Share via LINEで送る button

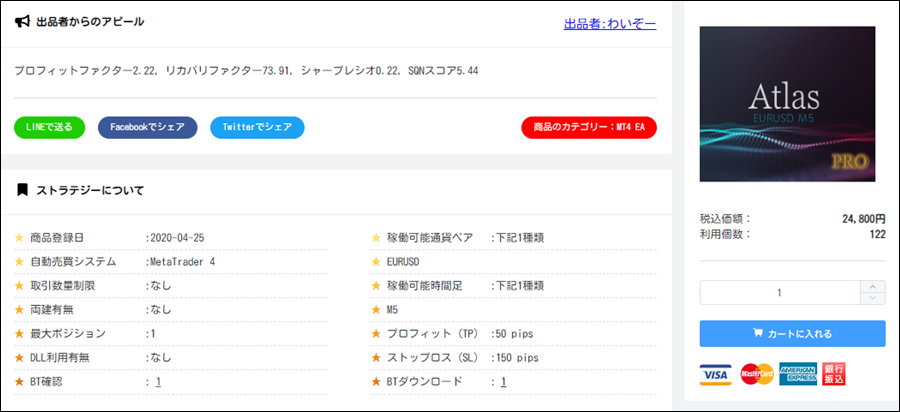[49, 127]
